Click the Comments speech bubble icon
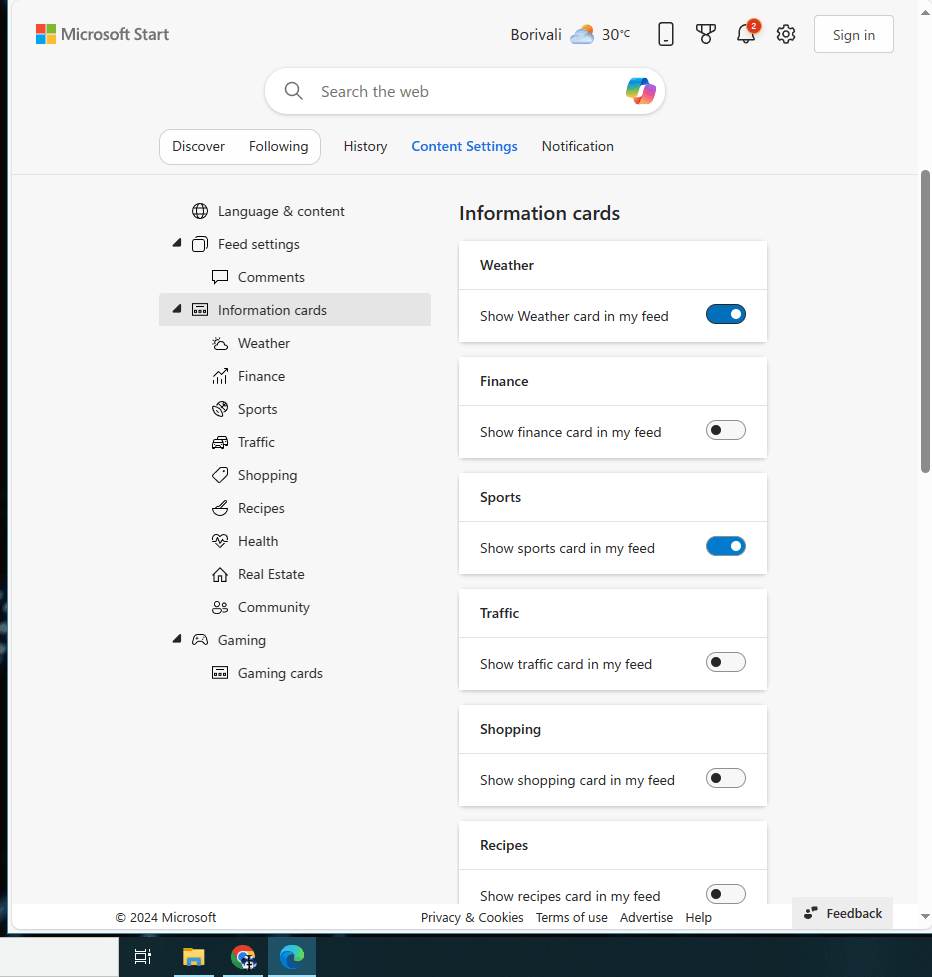This screenshot has width=932, height=977. click(220, 277)
